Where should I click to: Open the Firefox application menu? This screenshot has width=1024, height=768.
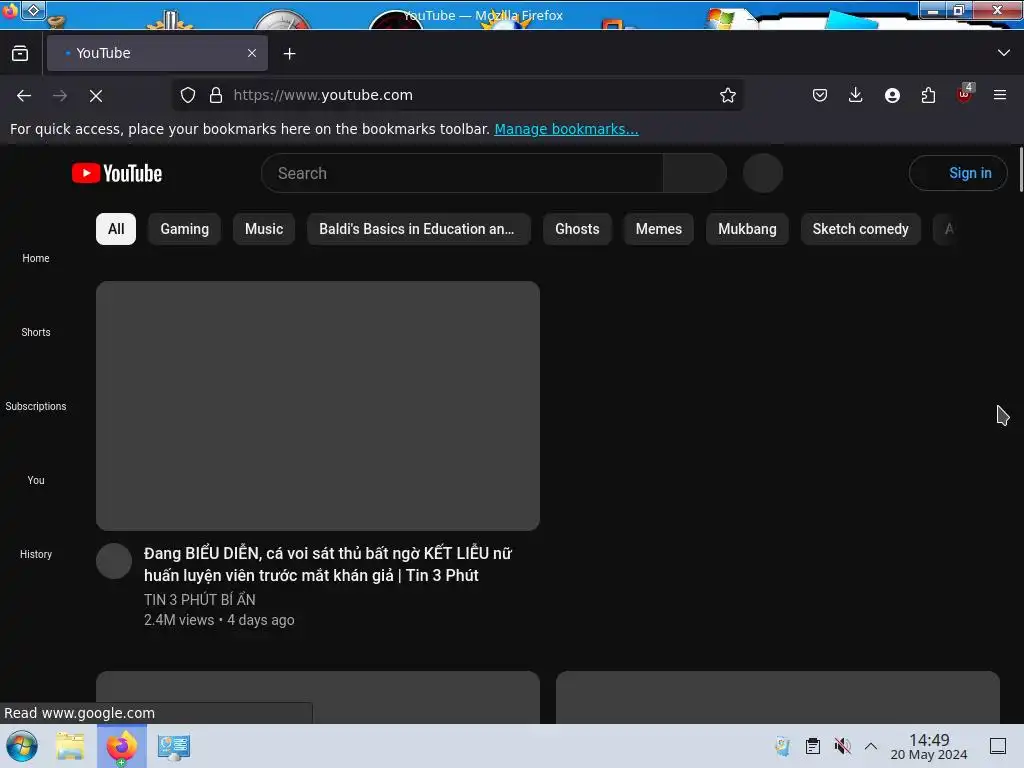click(x=1000, y=95)
